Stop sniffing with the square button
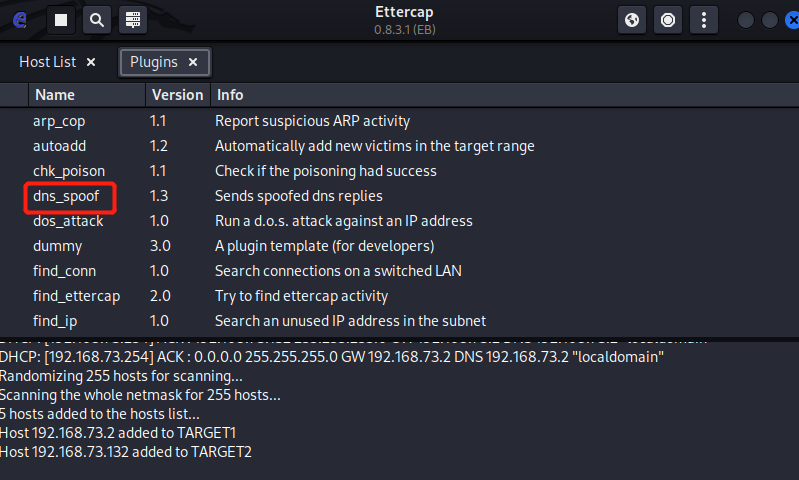This screenshot has width=799, height=480. point(61,19)
